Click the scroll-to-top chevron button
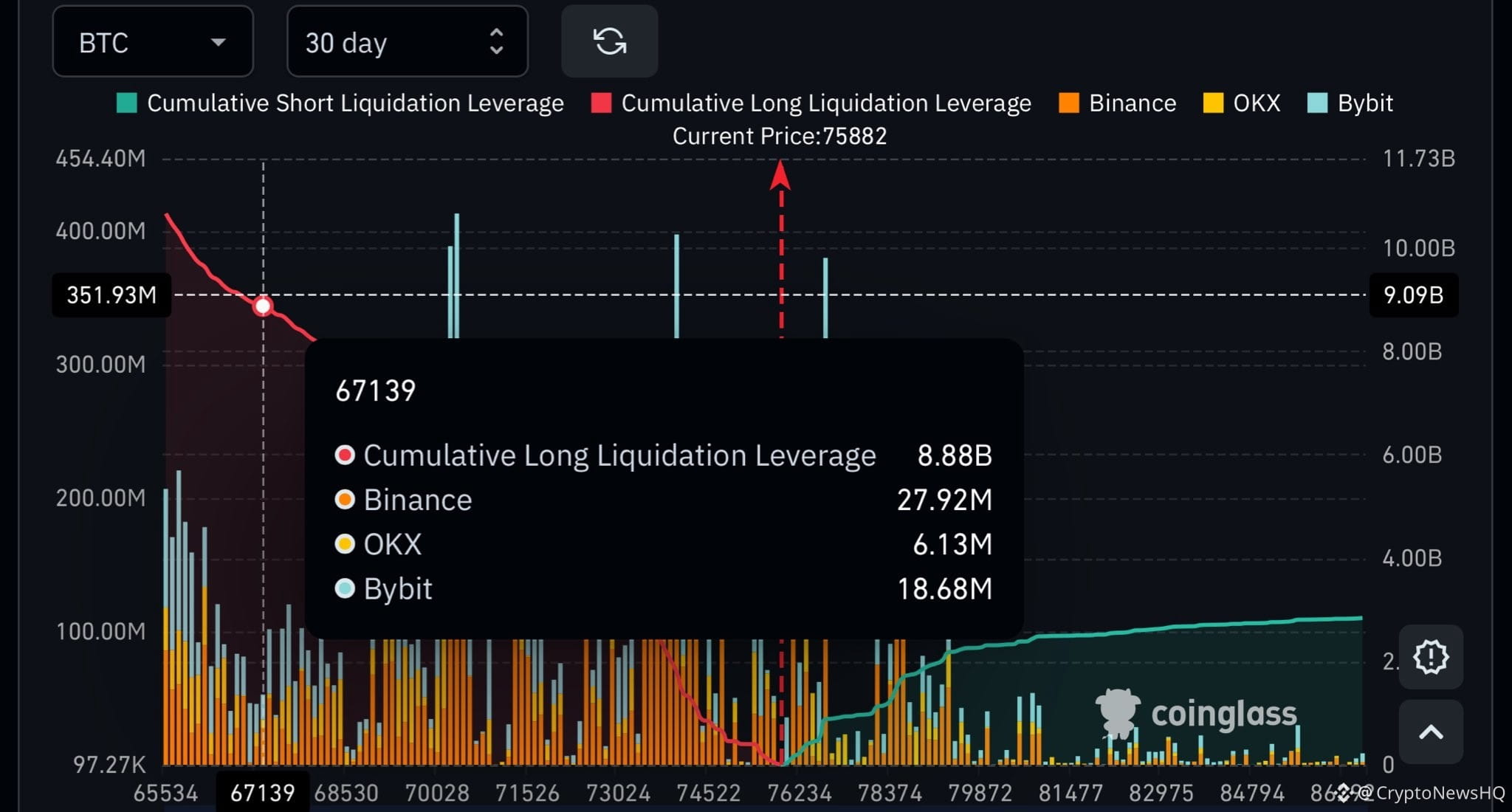Viewport: 1512px width, 812px height. point(1431,732)
